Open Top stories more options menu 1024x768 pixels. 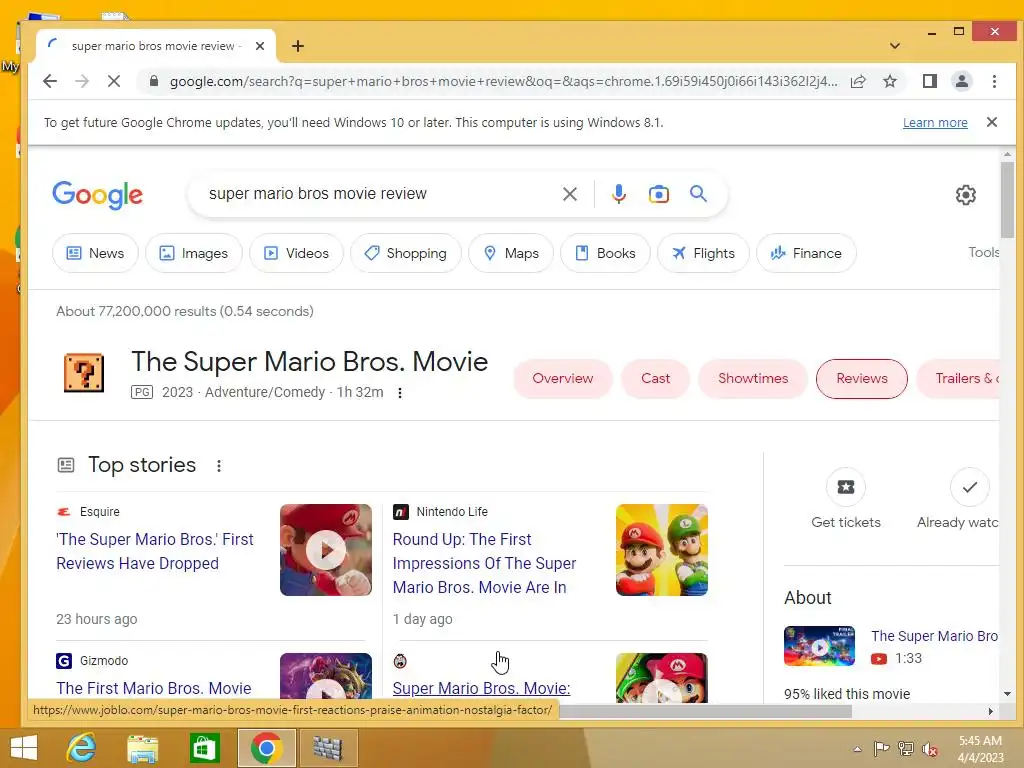pos(219,466)
